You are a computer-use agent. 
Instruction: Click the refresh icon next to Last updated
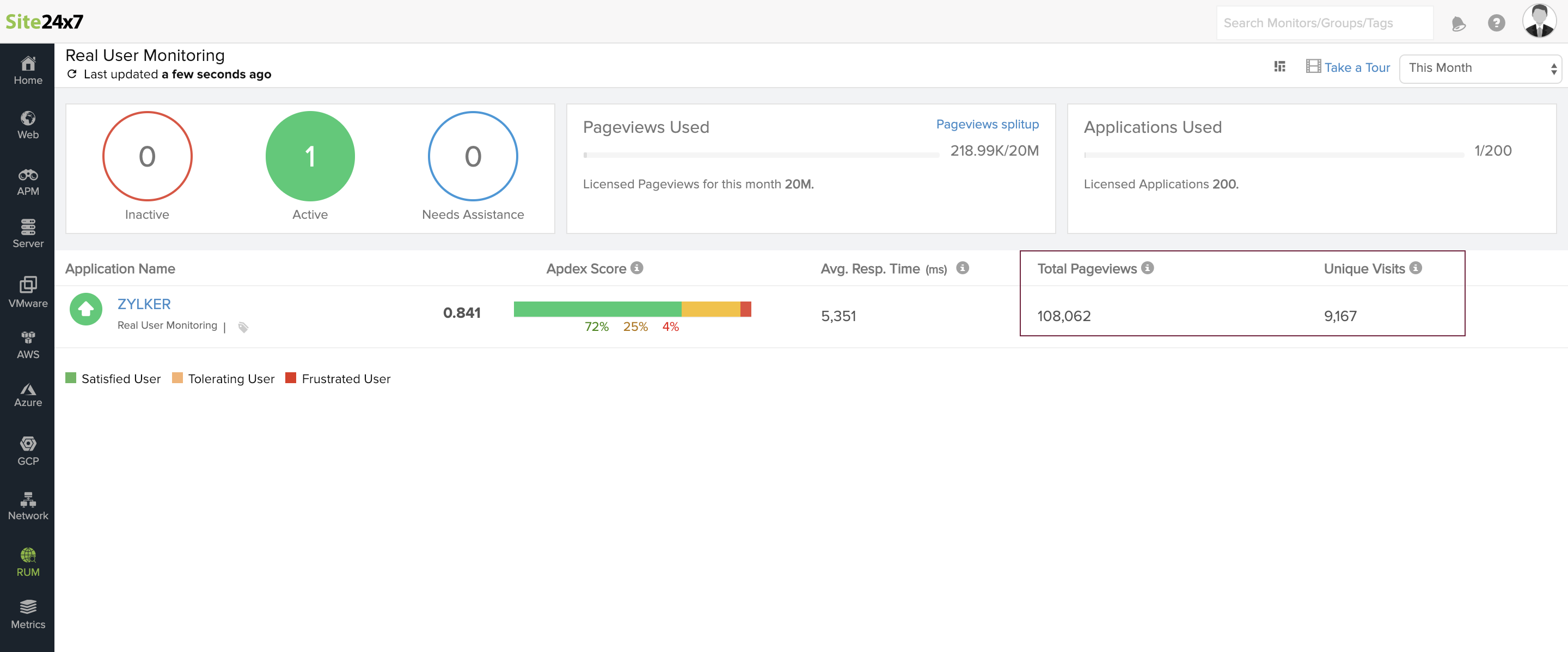click(72, 74)
